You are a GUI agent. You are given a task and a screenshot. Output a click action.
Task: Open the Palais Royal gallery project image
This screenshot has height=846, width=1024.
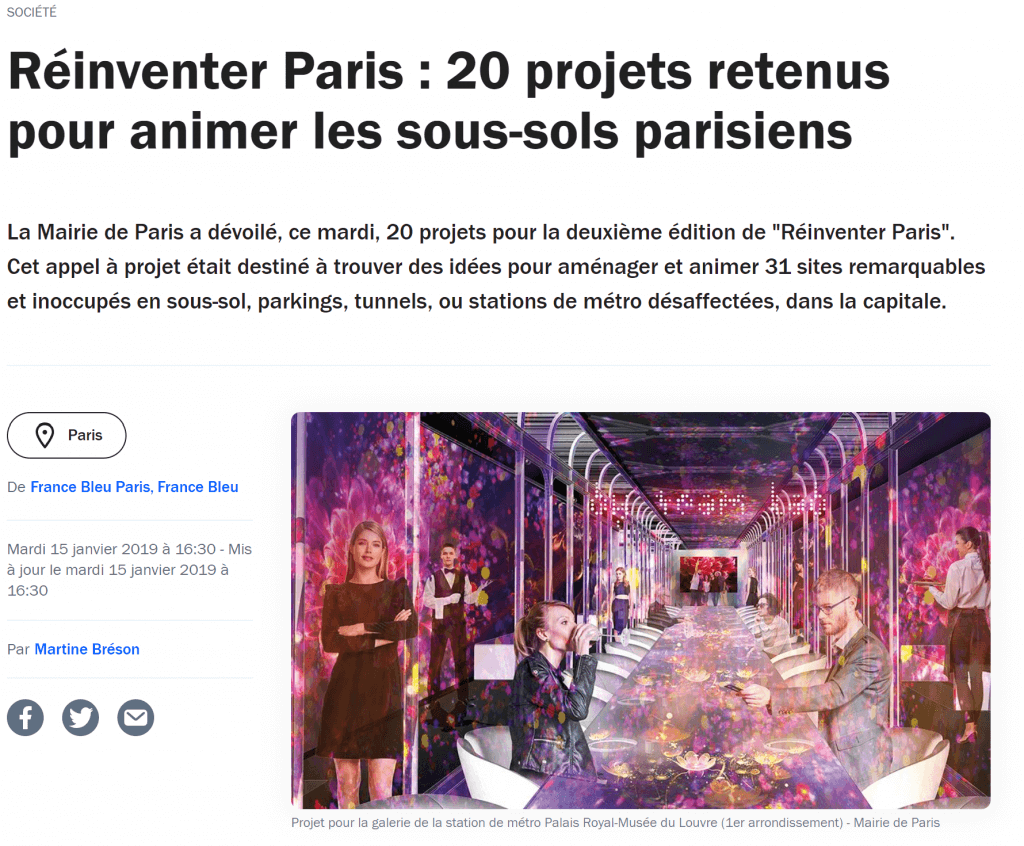(x=641, y=610)
